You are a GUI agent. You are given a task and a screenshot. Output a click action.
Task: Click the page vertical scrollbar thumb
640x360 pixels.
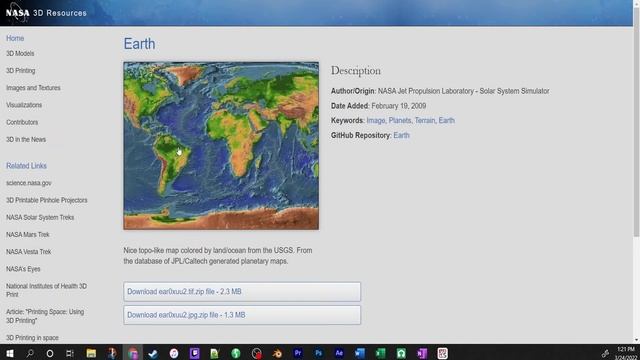[636, 121]
